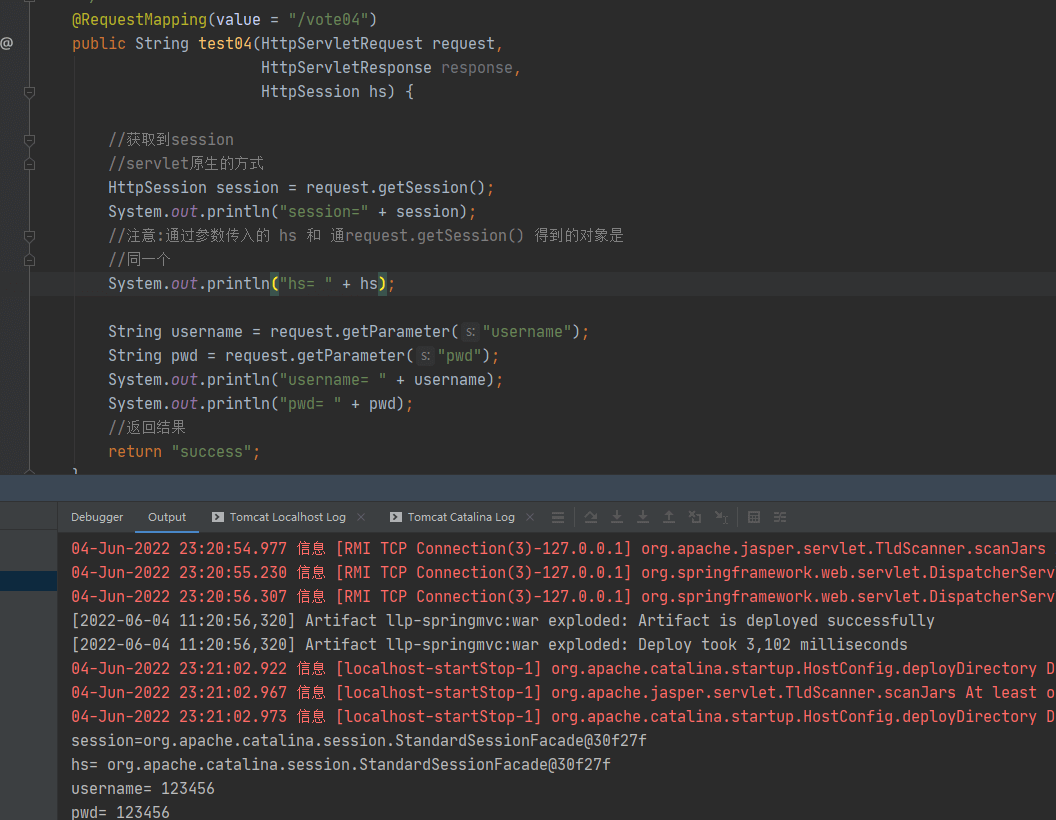Click the Artifact is deployed successfully line

click(x=503, y=621)
